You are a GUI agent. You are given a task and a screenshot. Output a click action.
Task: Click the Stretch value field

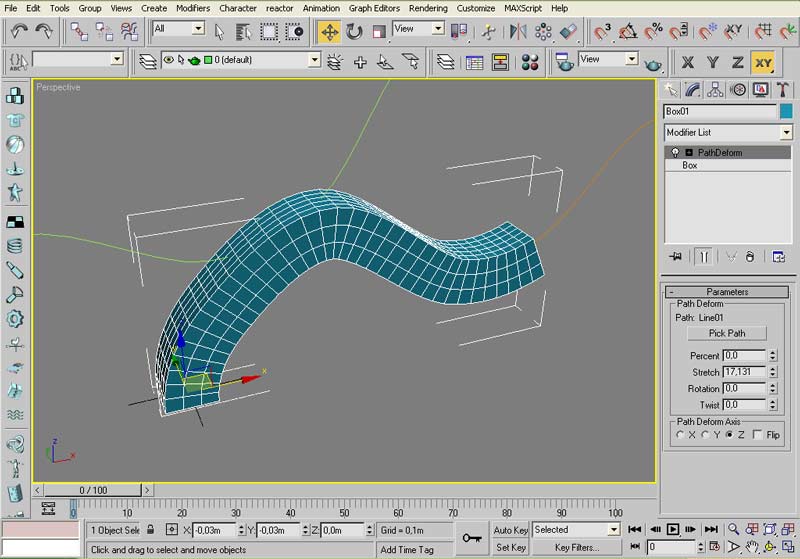click(x=744, y=372)
